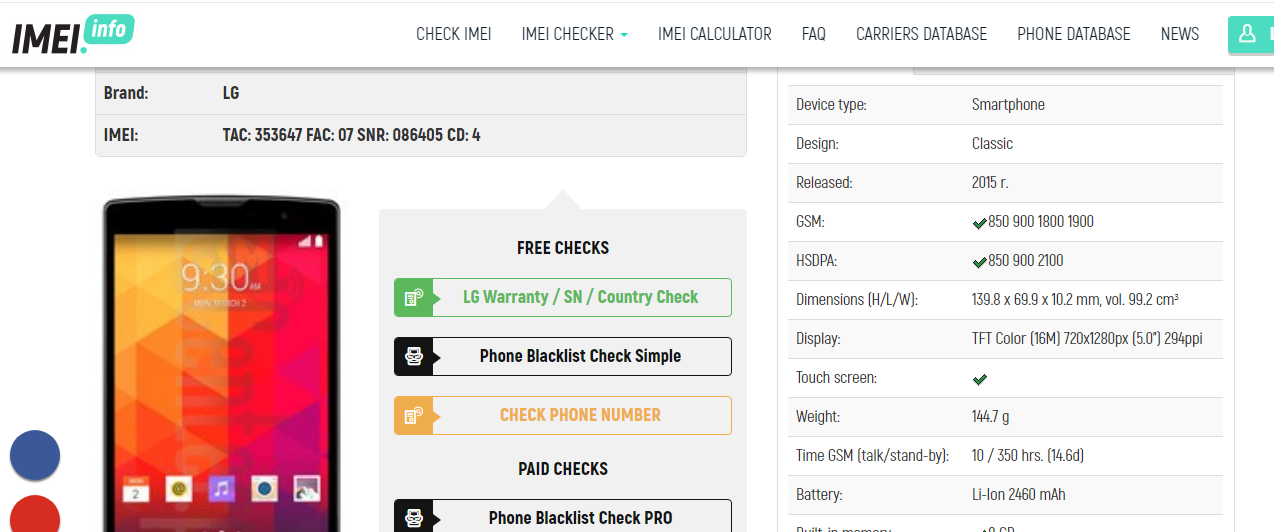Screen dimensions: 1274x532
Task: Start Phone Blacklist Check Simple
Action: (x=580, y=357)
